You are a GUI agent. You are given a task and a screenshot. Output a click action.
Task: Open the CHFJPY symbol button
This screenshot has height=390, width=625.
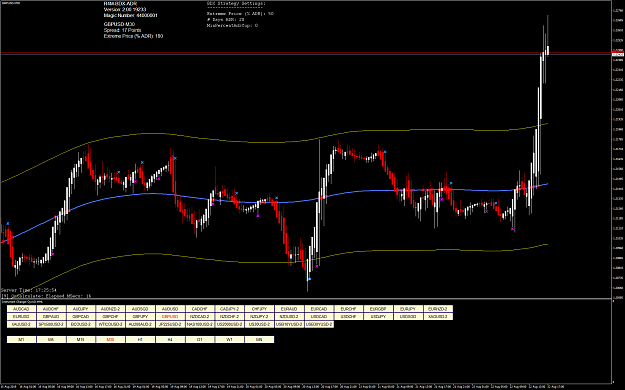point(259,309)
